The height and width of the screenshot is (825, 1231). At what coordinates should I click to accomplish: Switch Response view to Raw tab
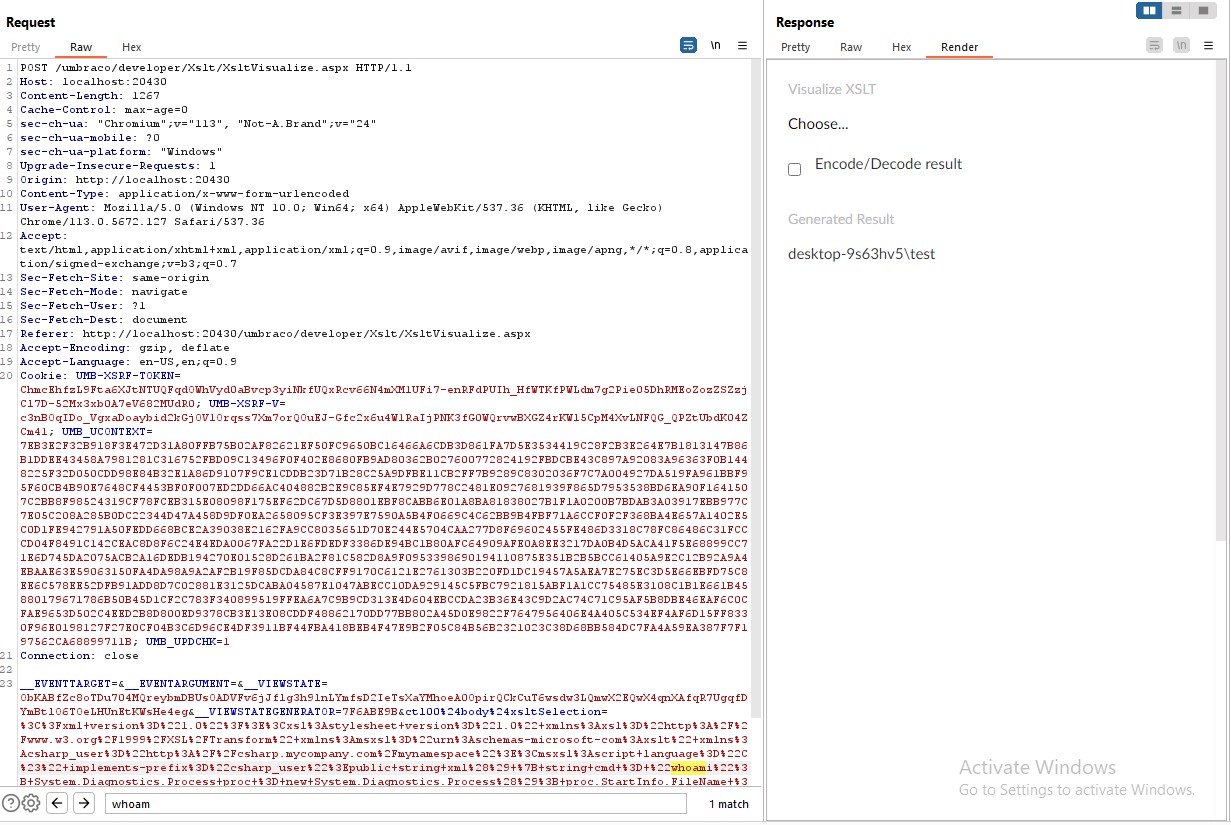click(851, 47)
